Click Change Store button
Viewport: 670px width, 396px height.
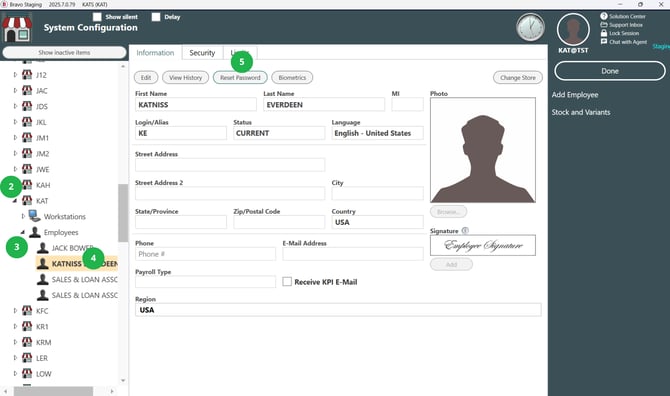tap(518, 78)
